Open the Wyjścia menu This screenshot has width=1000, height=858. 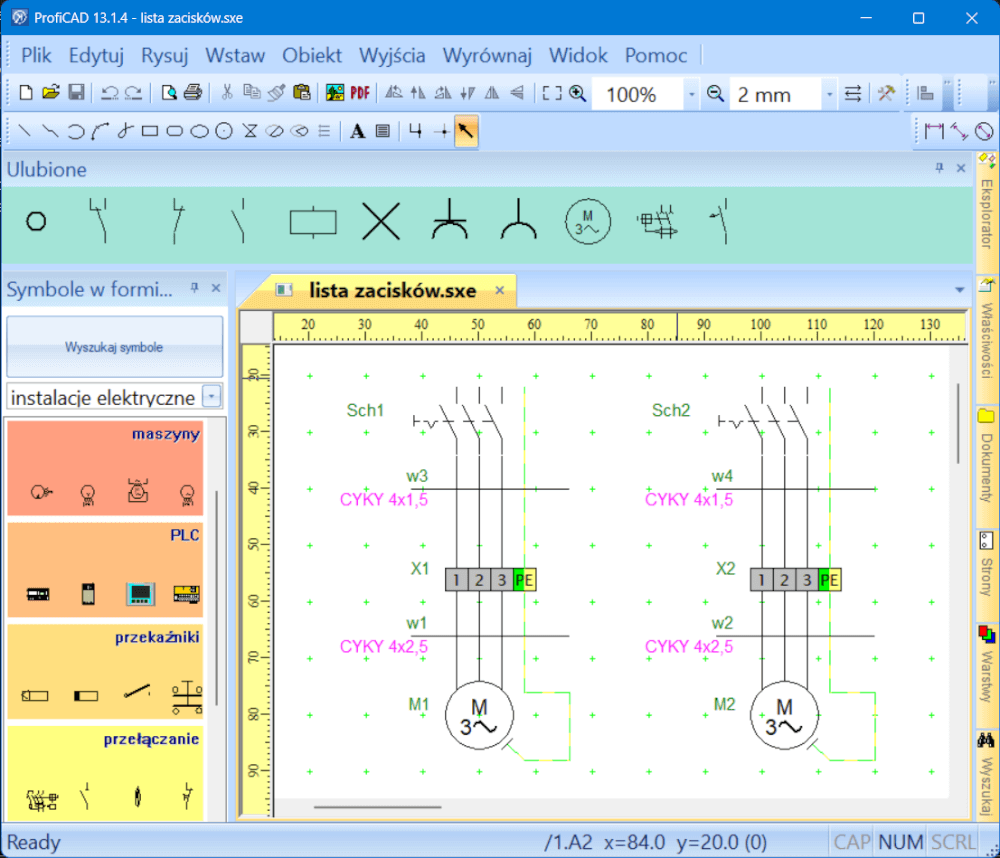[392, 55]
